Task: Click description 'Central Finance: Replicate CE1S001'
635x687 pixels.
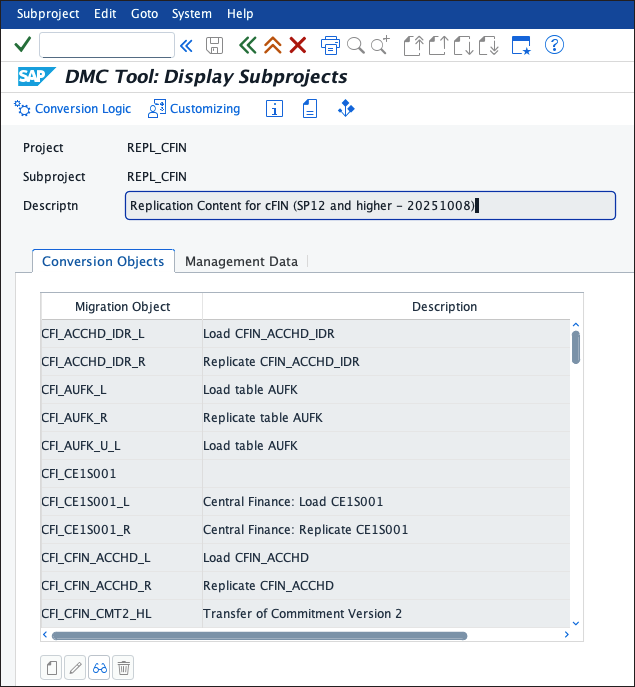Action: pos(305,530)
